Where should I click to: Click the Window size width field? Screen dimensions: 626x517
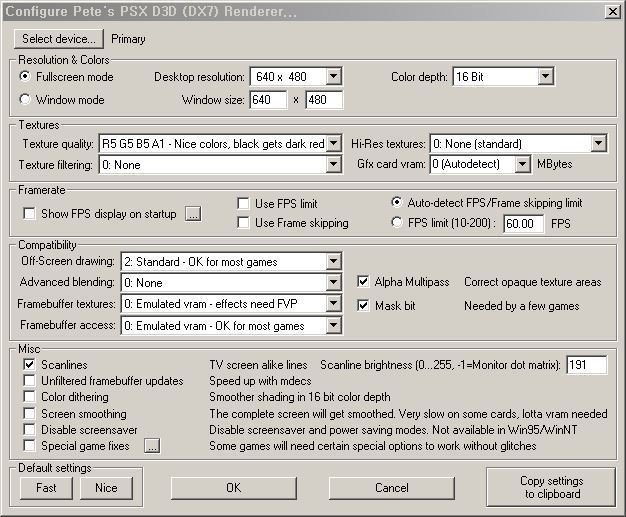point(268,99)
